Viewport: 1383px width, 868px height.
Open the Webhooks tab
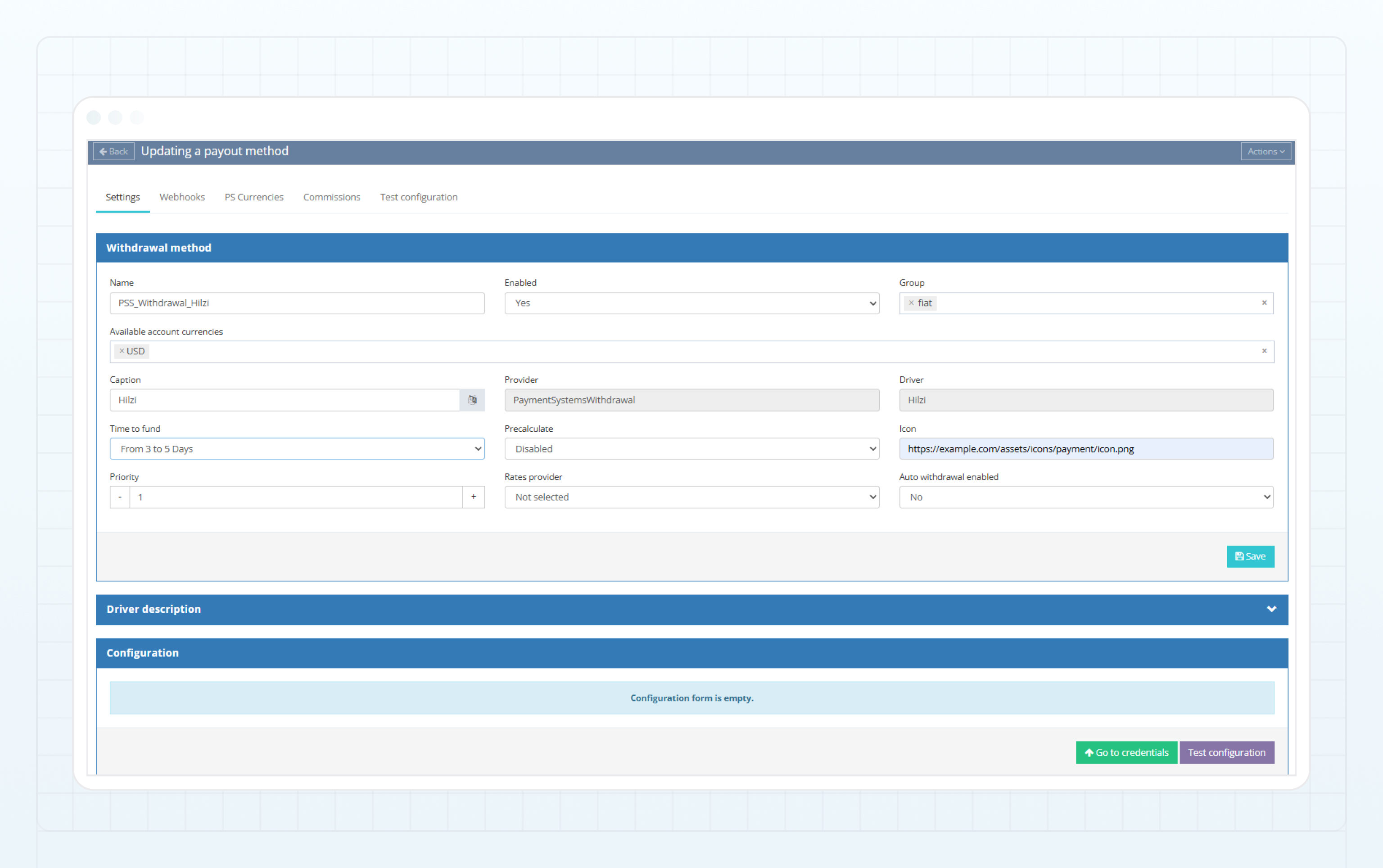click(182, 197)
